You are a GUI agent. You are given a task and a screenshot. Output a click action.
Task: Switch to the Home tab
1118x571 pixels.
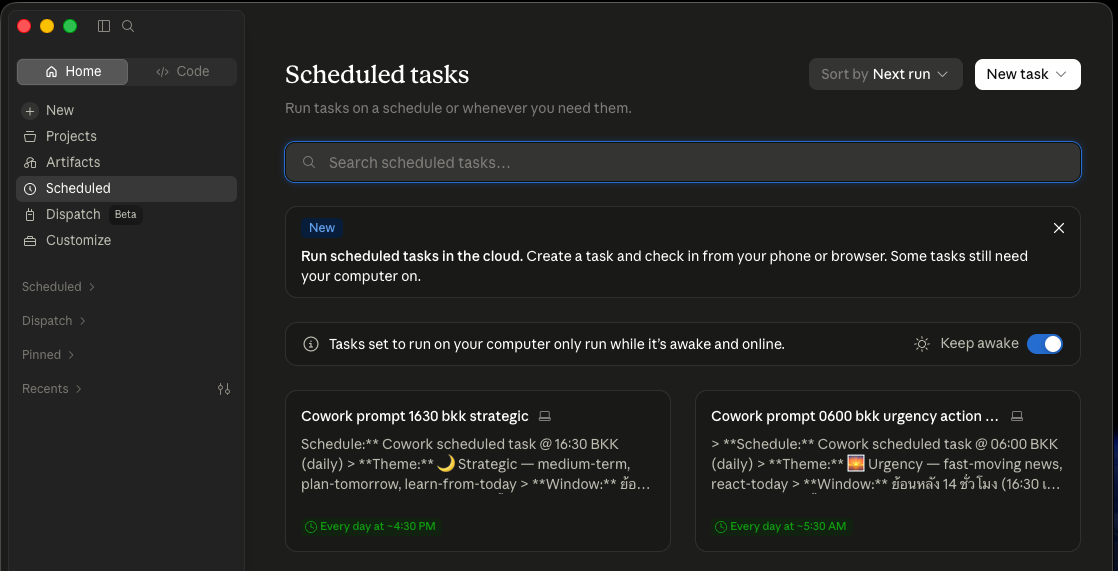[x=73, y=71]
